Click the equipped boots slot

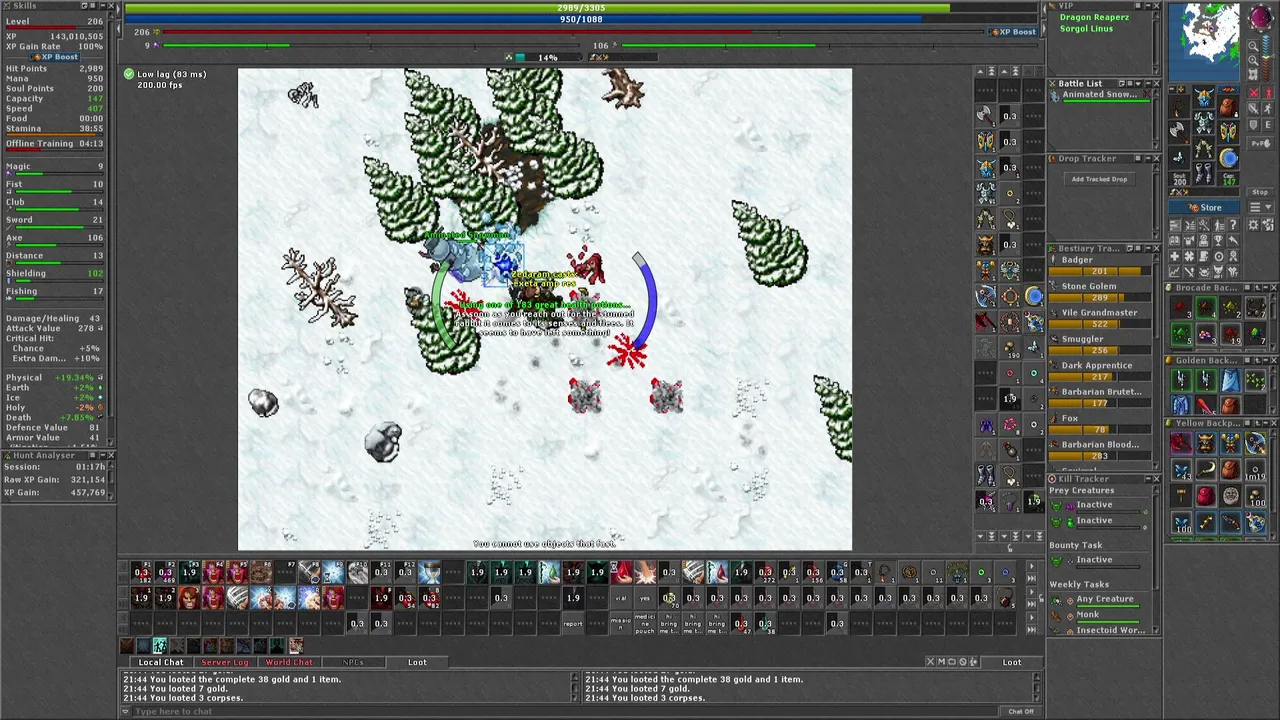[x=1203, y=173]
